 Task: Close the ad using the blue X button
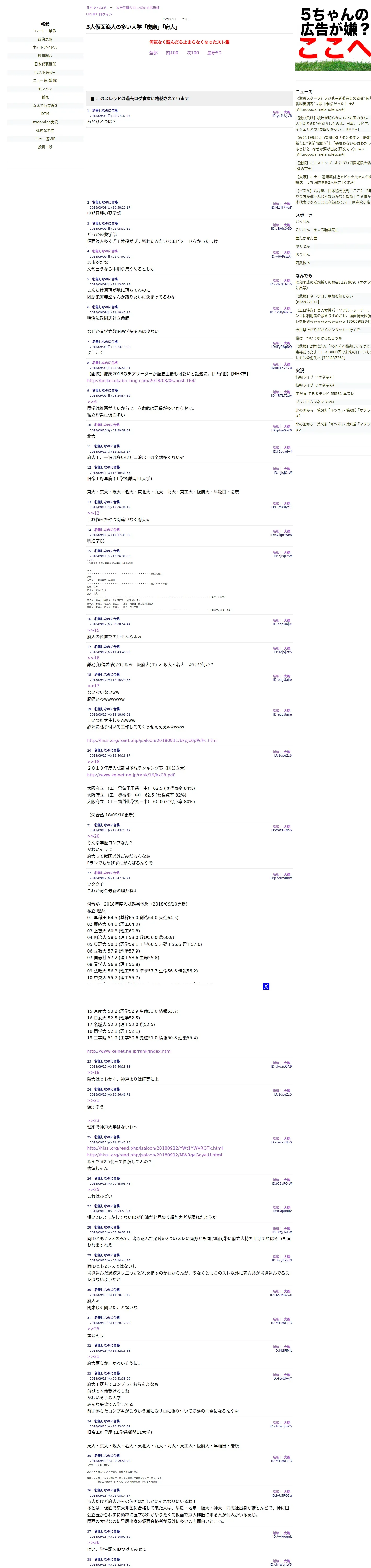coord(266,986)
